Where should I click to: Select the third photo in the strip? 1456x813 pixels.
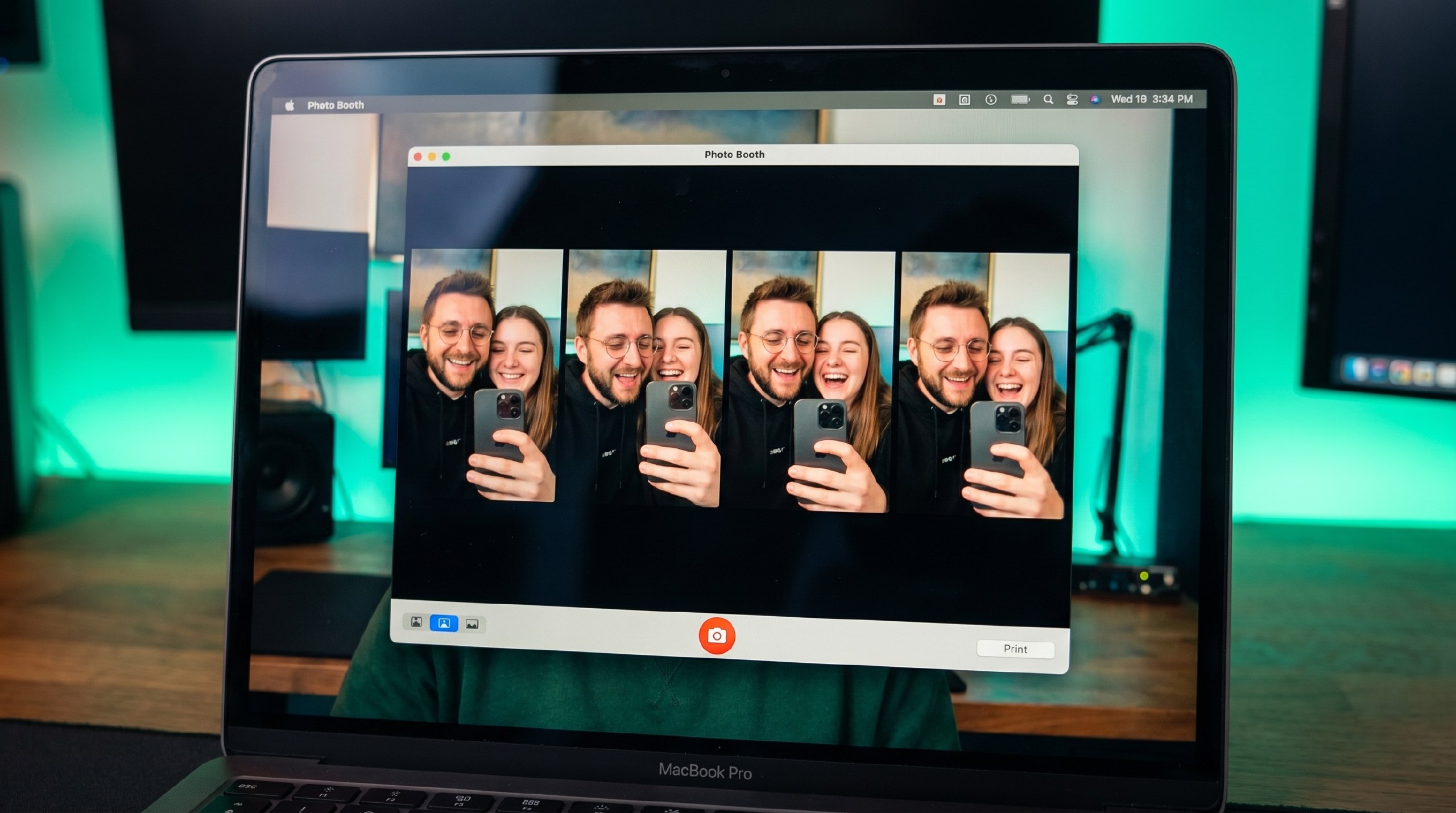(812, 381)
